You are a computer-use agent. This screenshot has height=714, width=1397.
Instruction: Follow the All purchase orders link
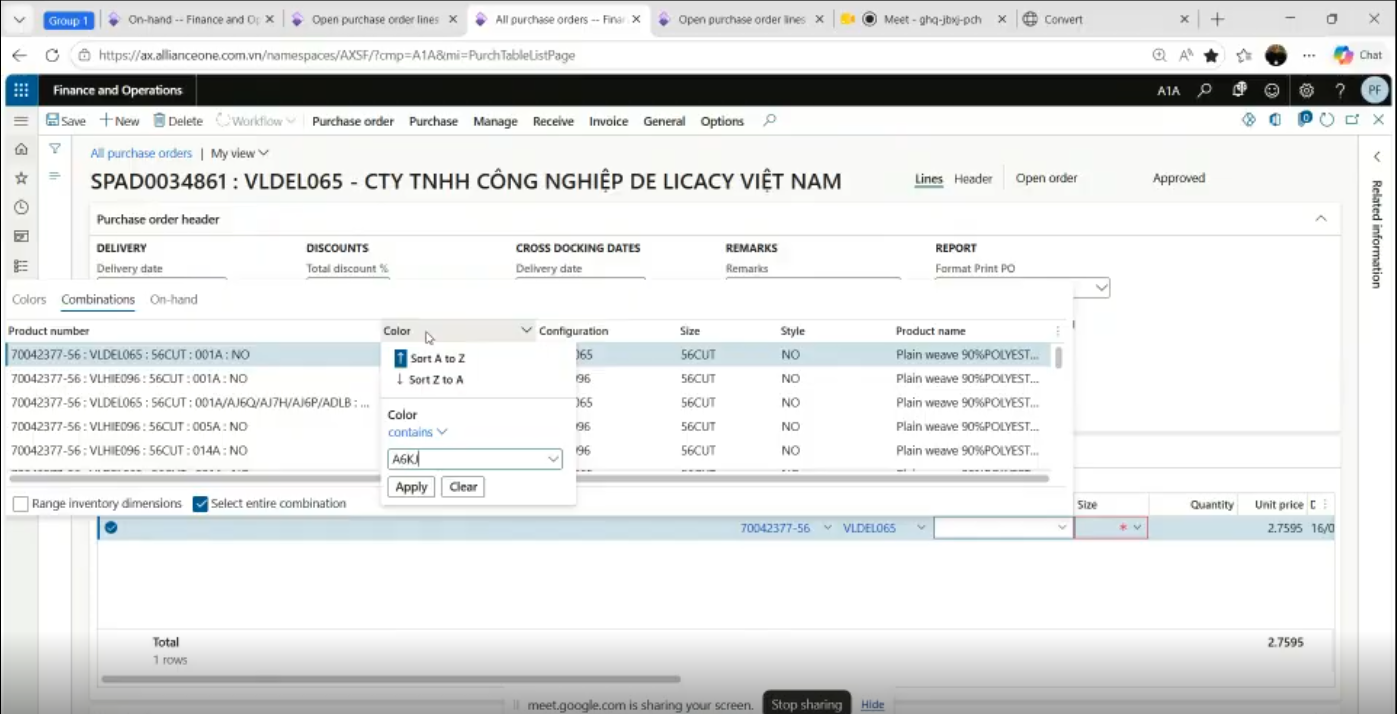tap(141, 153)
